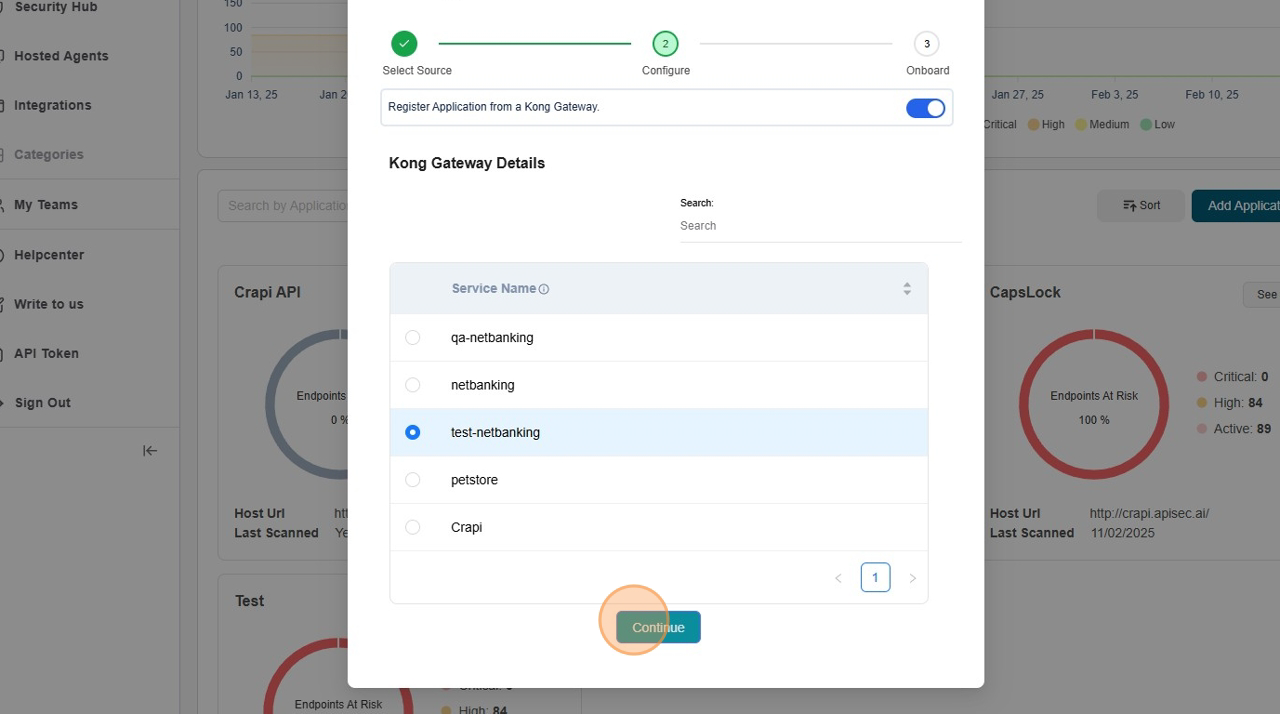Go to the previous table page

(838, 578)
